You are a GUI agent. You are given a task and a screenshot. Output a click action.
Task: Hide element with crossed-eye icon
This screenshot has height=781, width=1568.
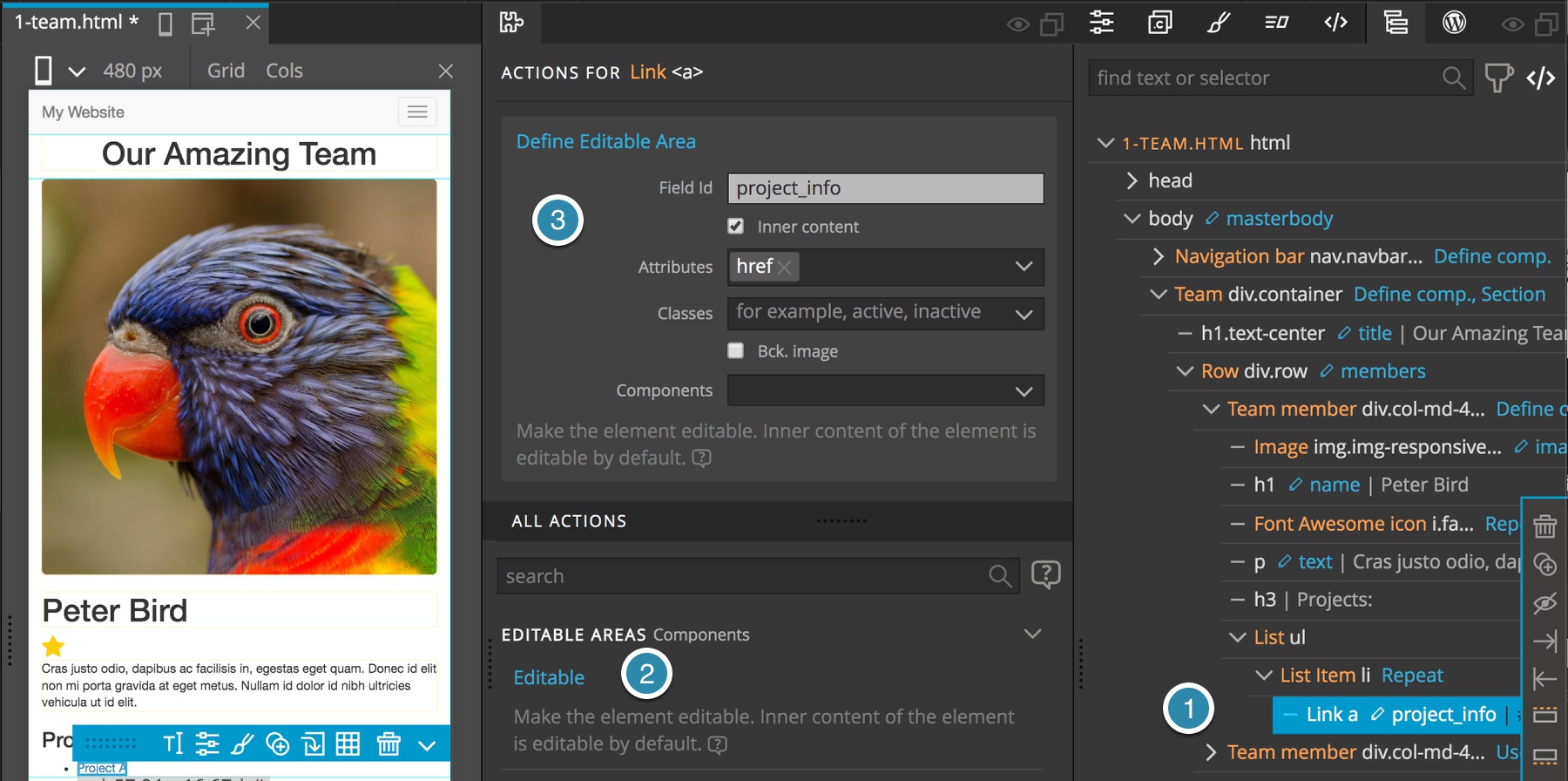1545,602
